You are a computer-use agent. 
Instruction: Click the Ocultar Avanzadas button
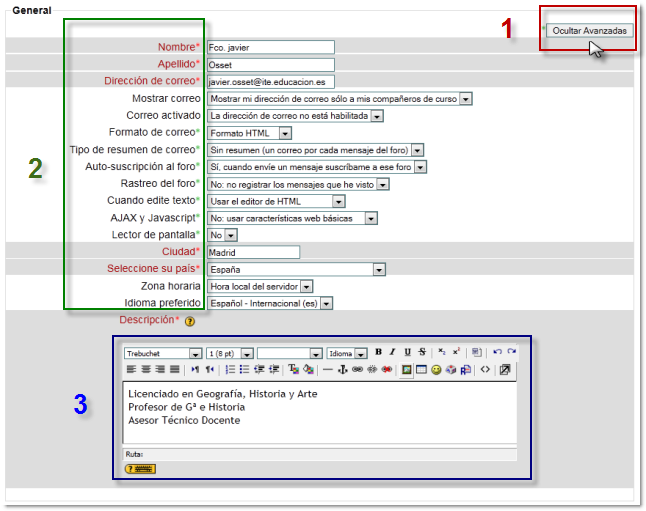(x=590, y=31)
